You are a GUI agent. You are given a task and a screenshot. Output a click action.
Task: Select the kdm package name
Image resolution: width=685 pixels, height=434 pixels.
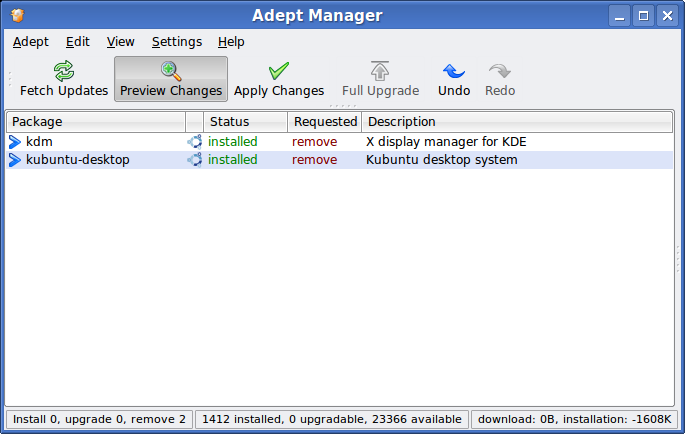(x=39, y=142)
